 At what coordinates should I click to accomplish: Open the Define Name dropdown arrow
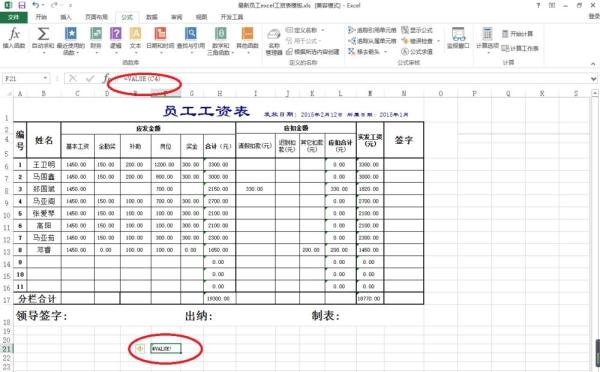323,30
